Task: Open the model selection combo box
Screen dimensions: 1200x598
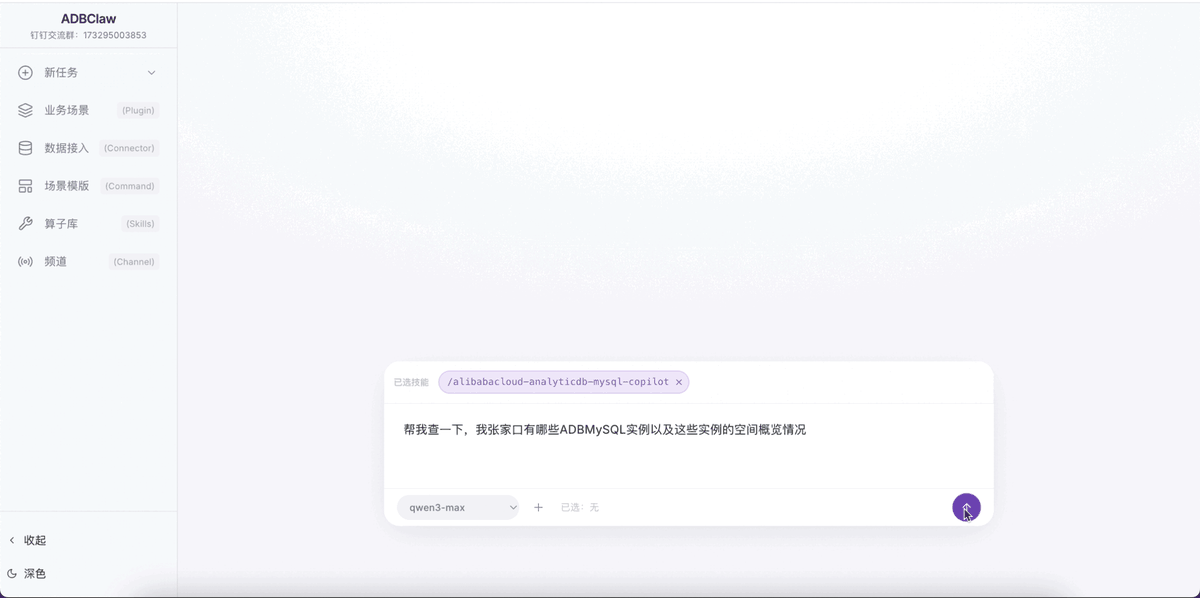Action: tap(457, 507)
